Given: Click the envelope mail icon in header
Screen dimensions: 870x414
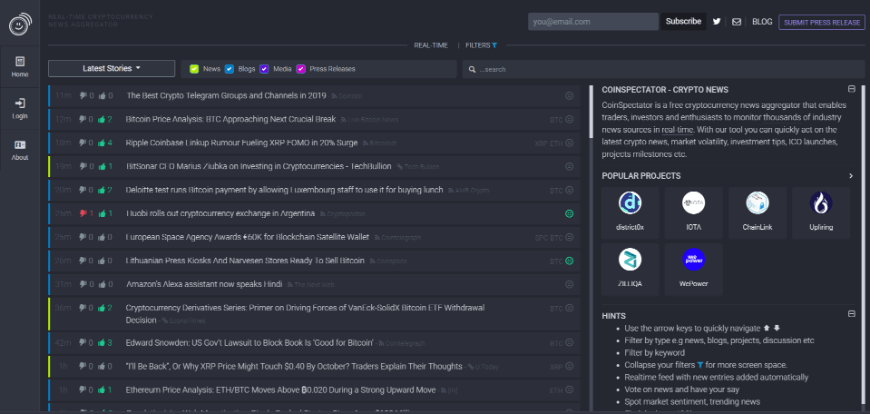Looking at the screenshot, I should pyautogui.click(x=737, y=21).
